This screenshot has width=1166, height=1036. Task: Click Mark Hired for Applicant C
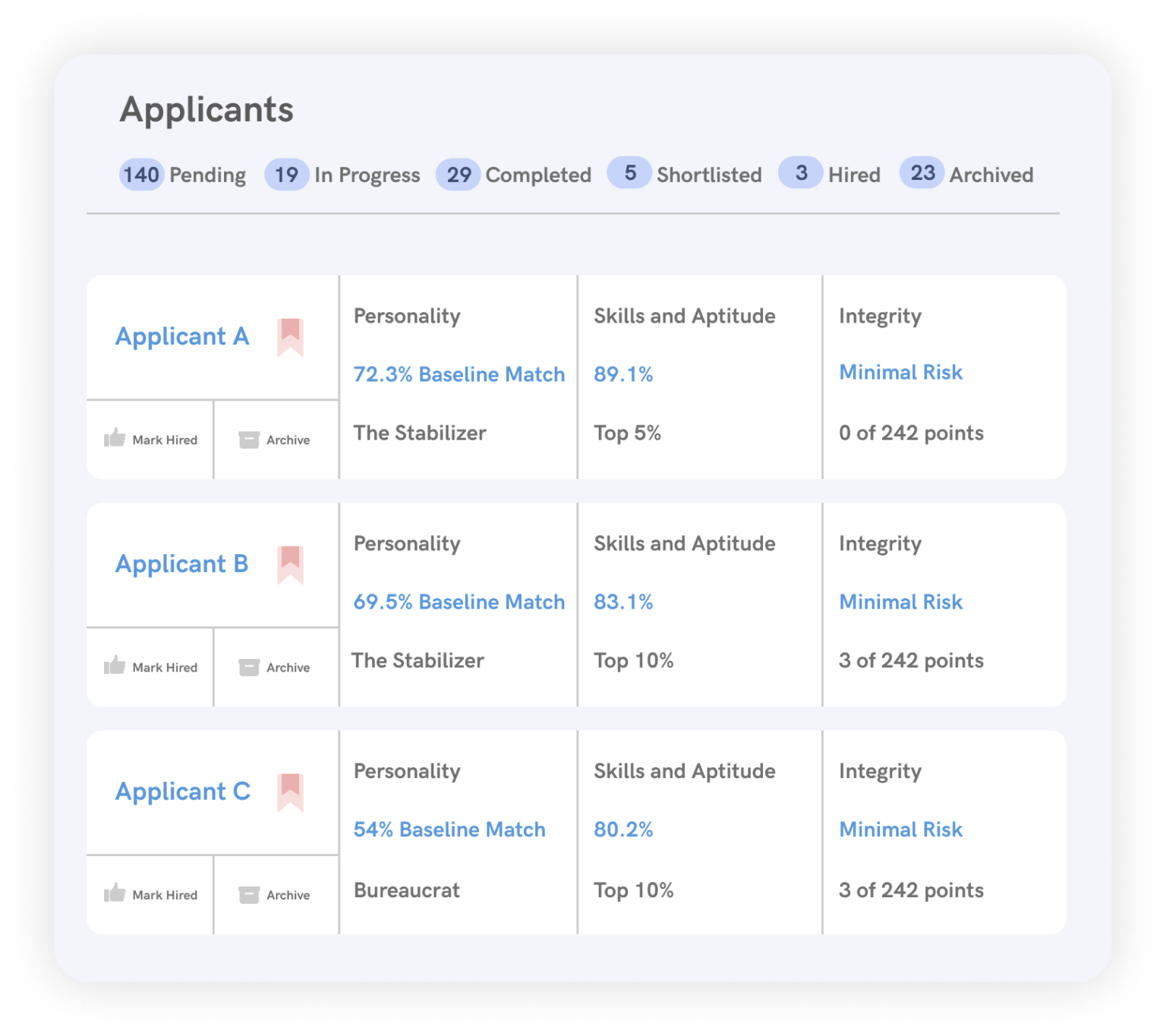click(x=150, y=894)
